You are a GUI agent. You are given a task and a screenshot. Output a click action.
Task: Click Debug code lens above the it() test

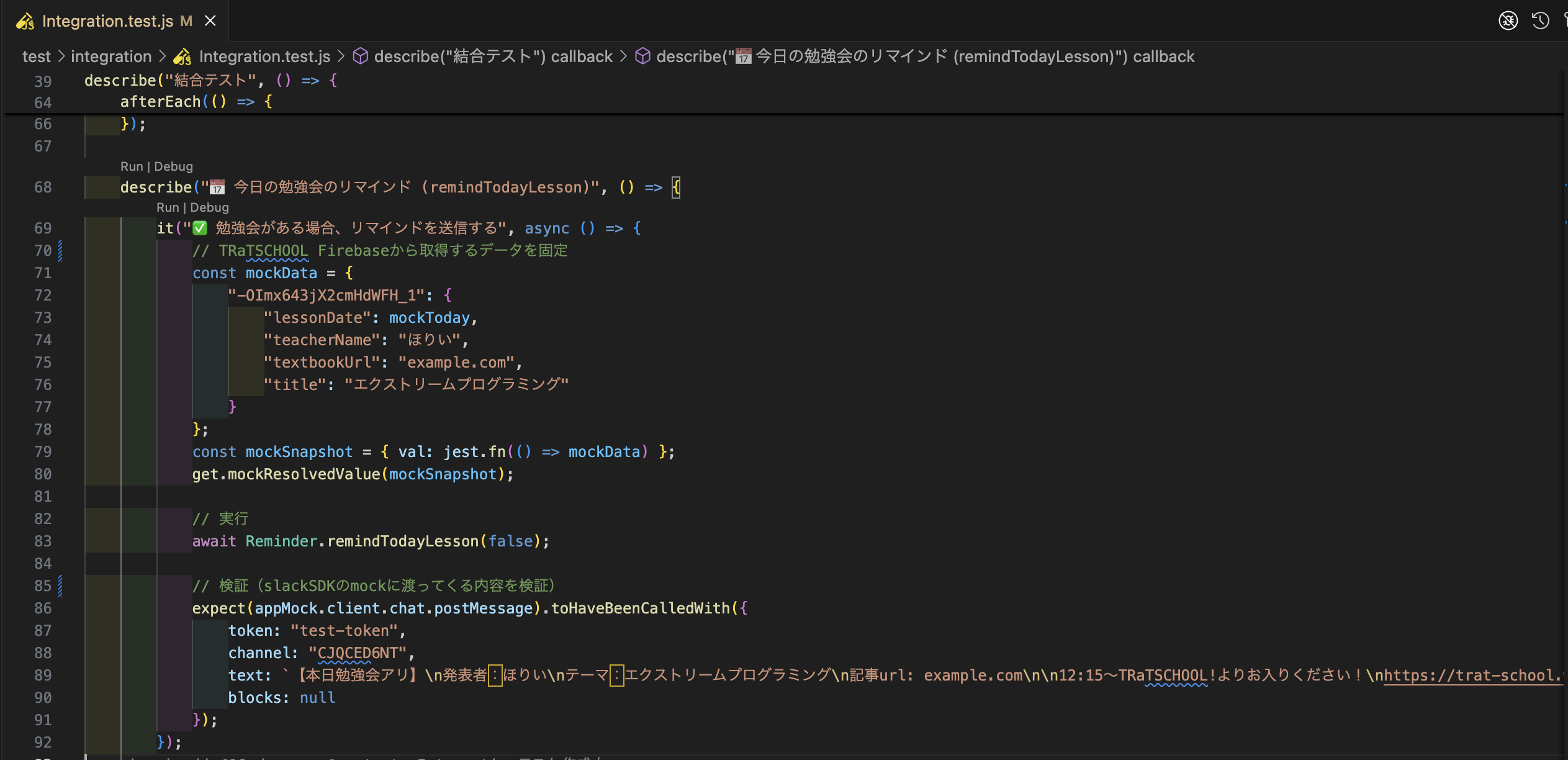[209, 207]
